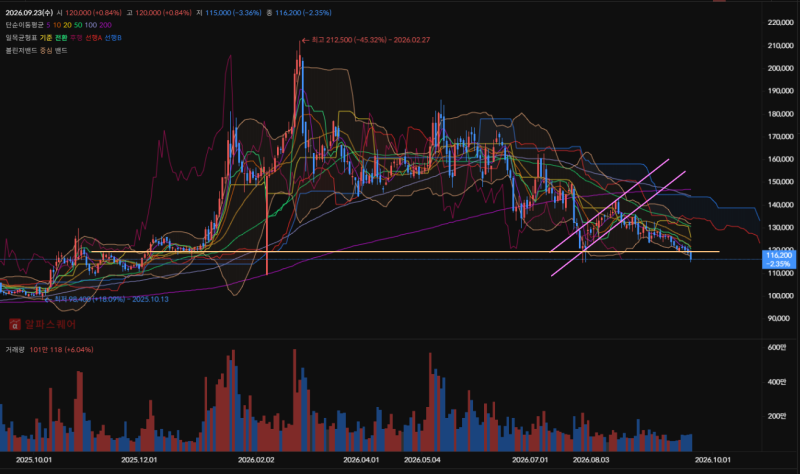800x474 pixels.
Task: Select the 100-period moving average legend
Action: (x=91, y=25)
